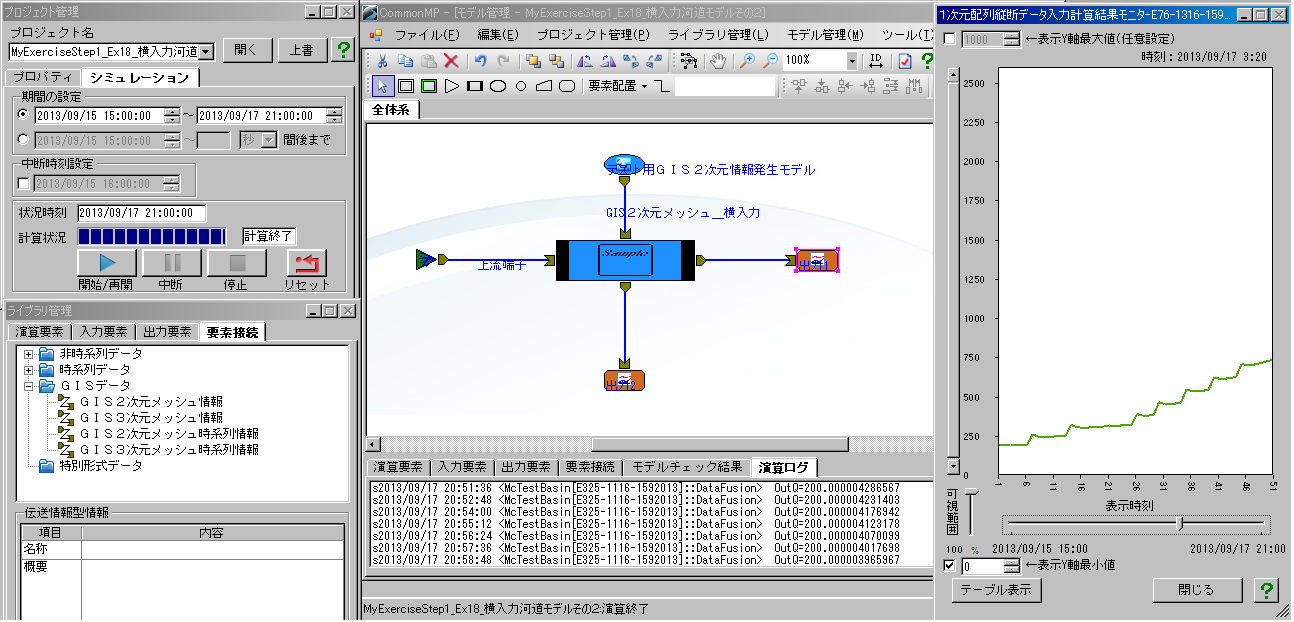
Task: Switch to the モデルチェック結果 tab
Action: (686, 467)
